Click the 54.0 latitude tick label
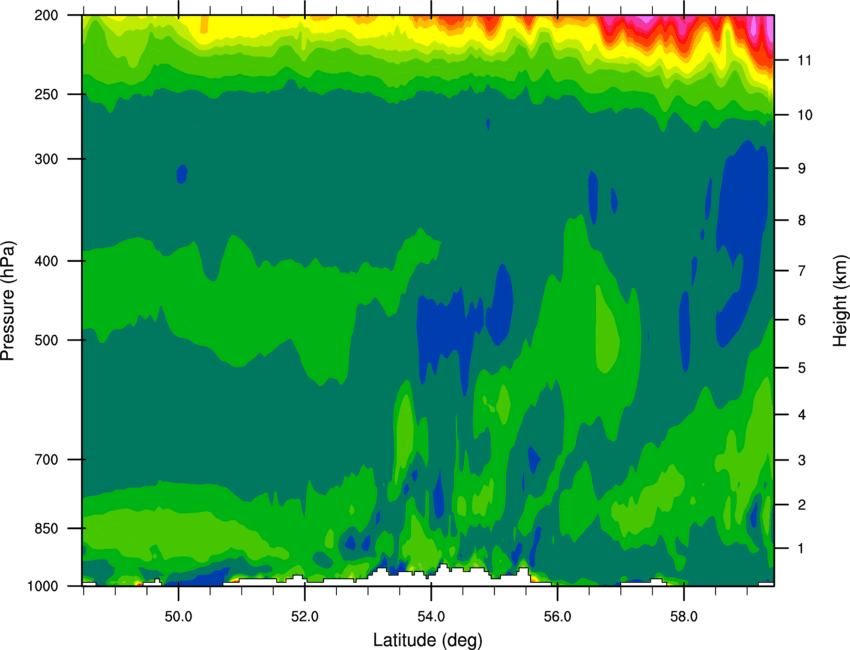The width and height of the screenshot is (850, 650). point(431,616)
